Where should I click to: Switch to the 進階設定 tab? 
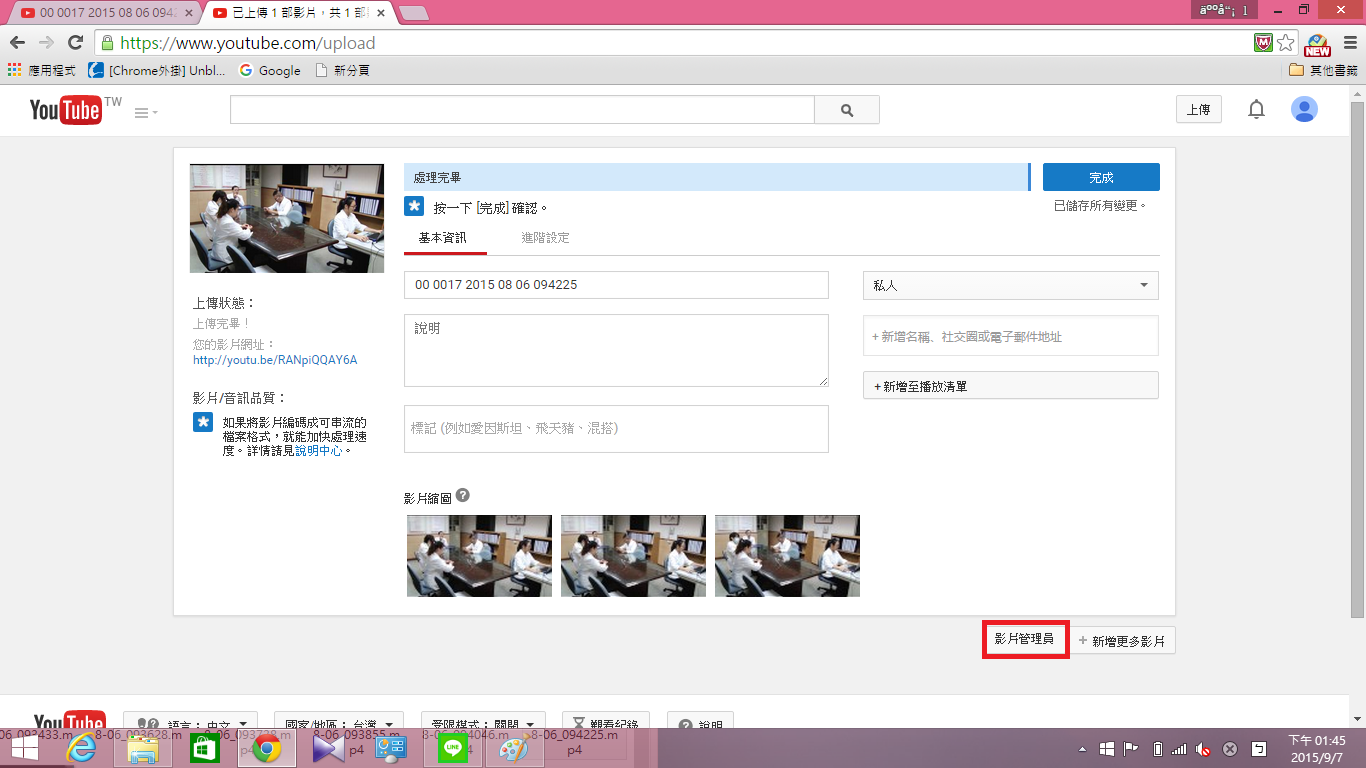click(x=545, y=238)
